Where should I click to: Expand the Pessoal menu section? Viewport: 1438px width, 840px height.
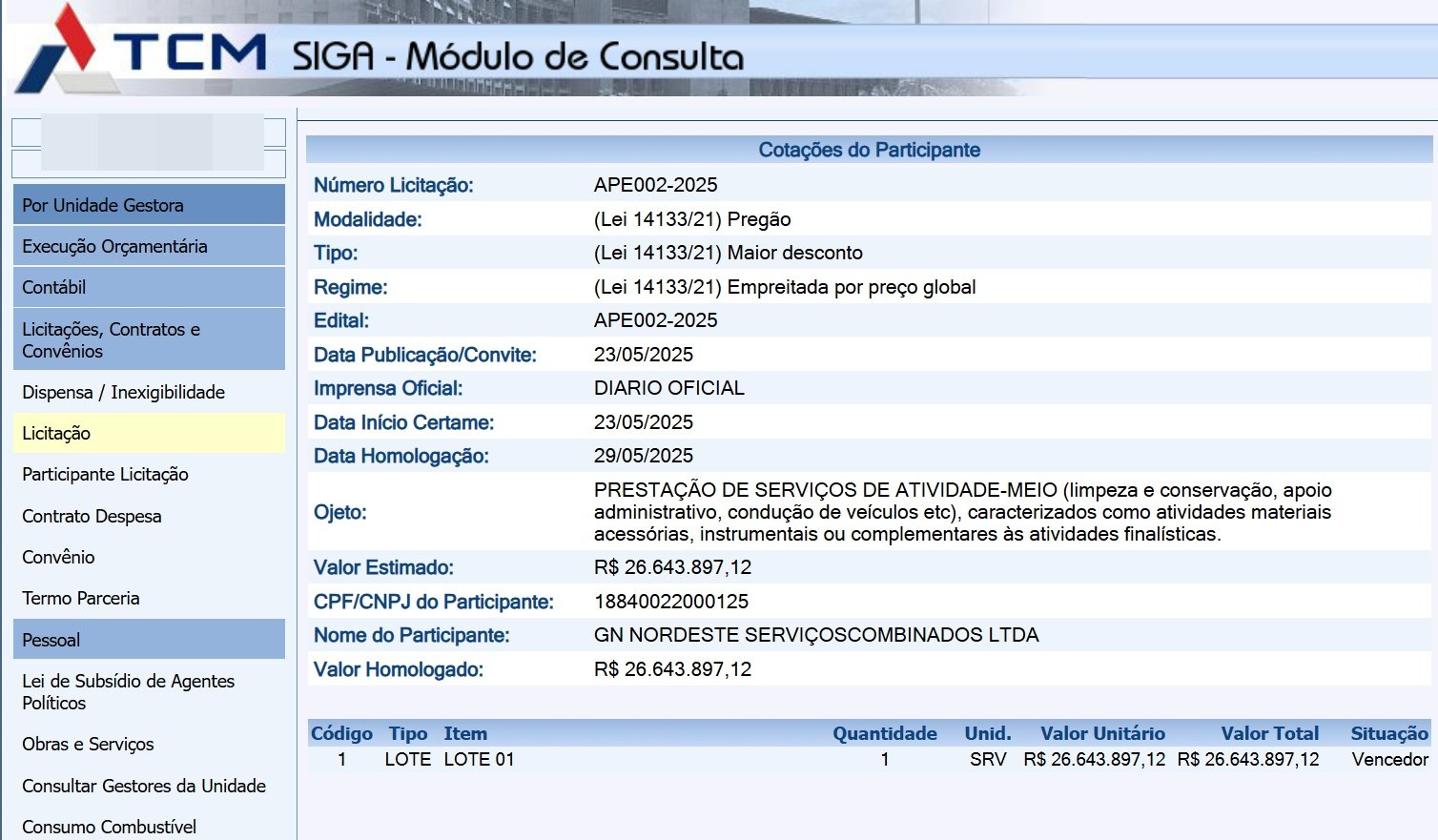click(x=149, y=640)
